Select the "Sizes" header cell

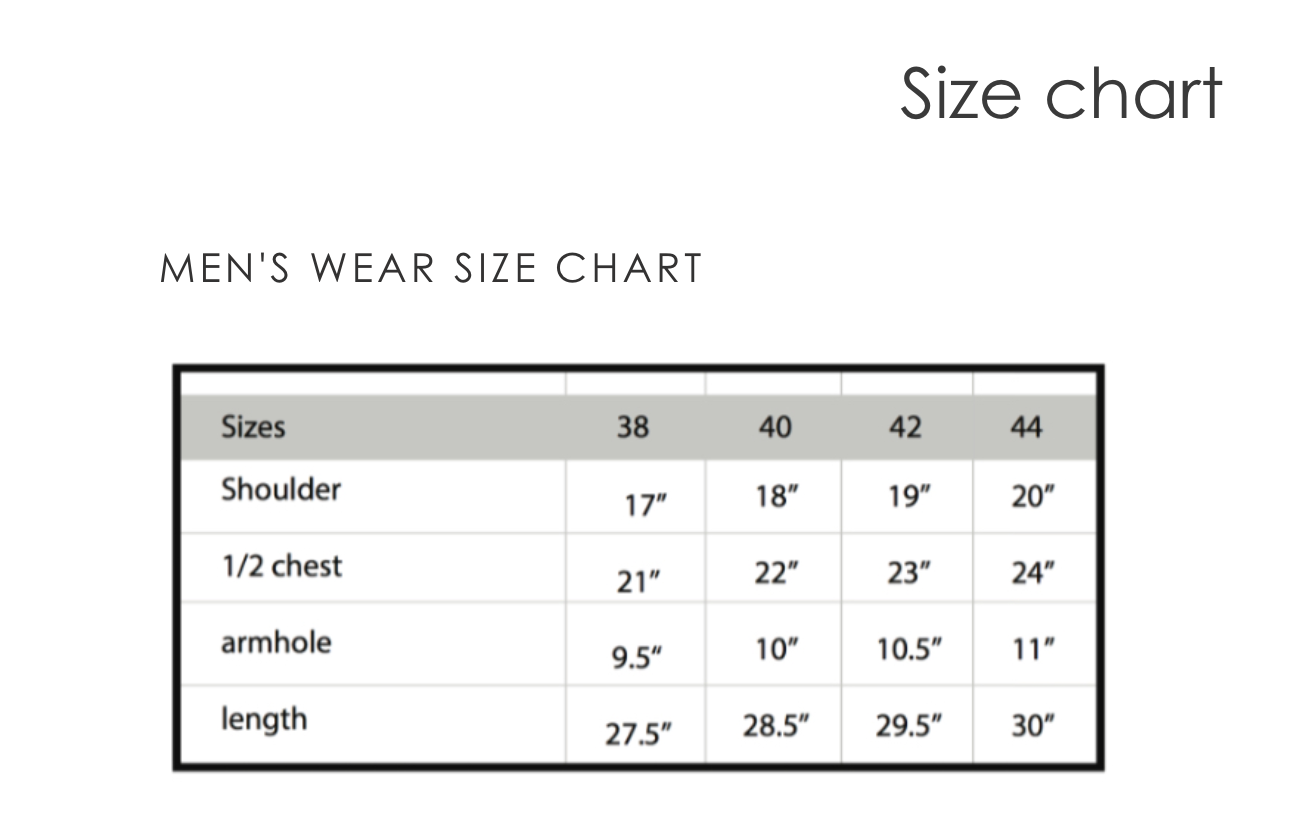253,427
